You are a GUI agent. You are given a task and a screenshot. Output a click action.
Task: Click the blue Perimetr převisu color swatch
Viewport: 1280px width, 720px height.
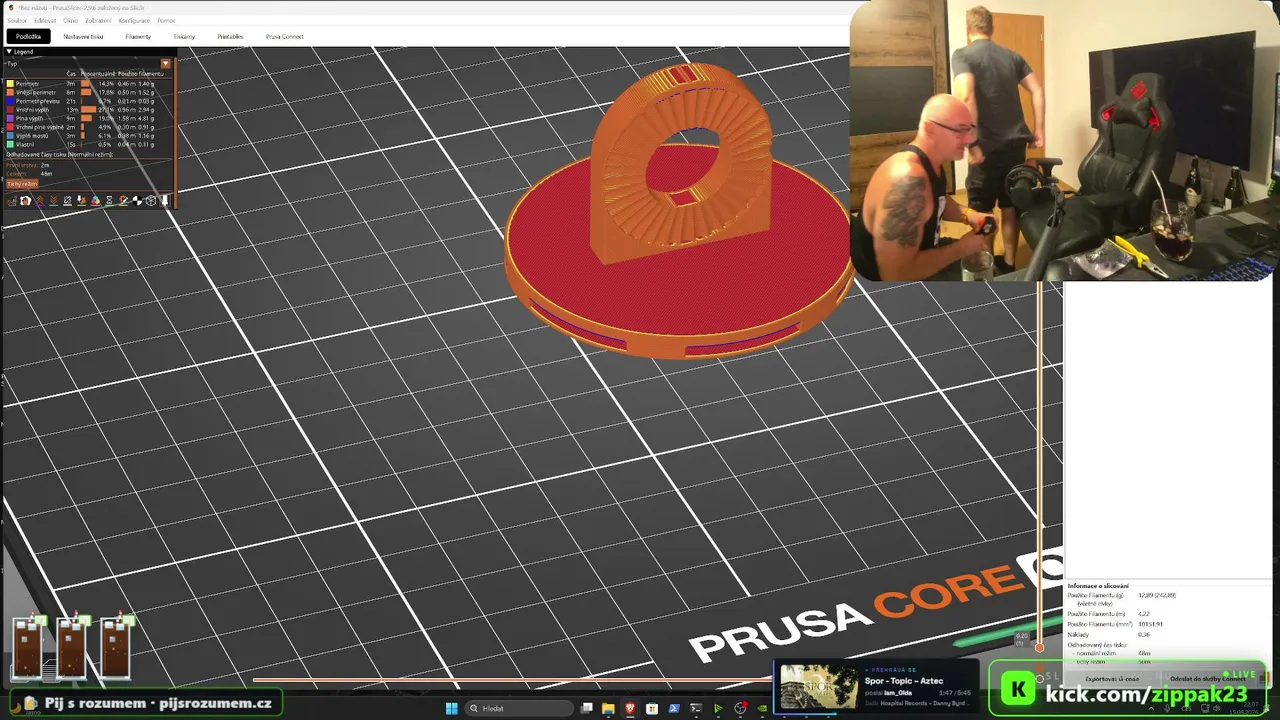pyautogui.click(x=11, y=101)
